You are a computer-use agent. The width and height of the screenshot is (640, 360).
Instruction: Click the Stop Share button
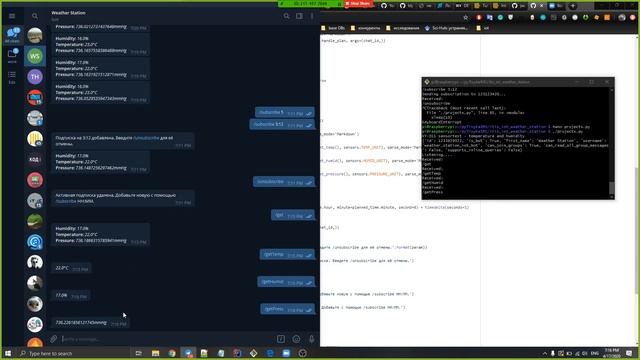[358, 4]
